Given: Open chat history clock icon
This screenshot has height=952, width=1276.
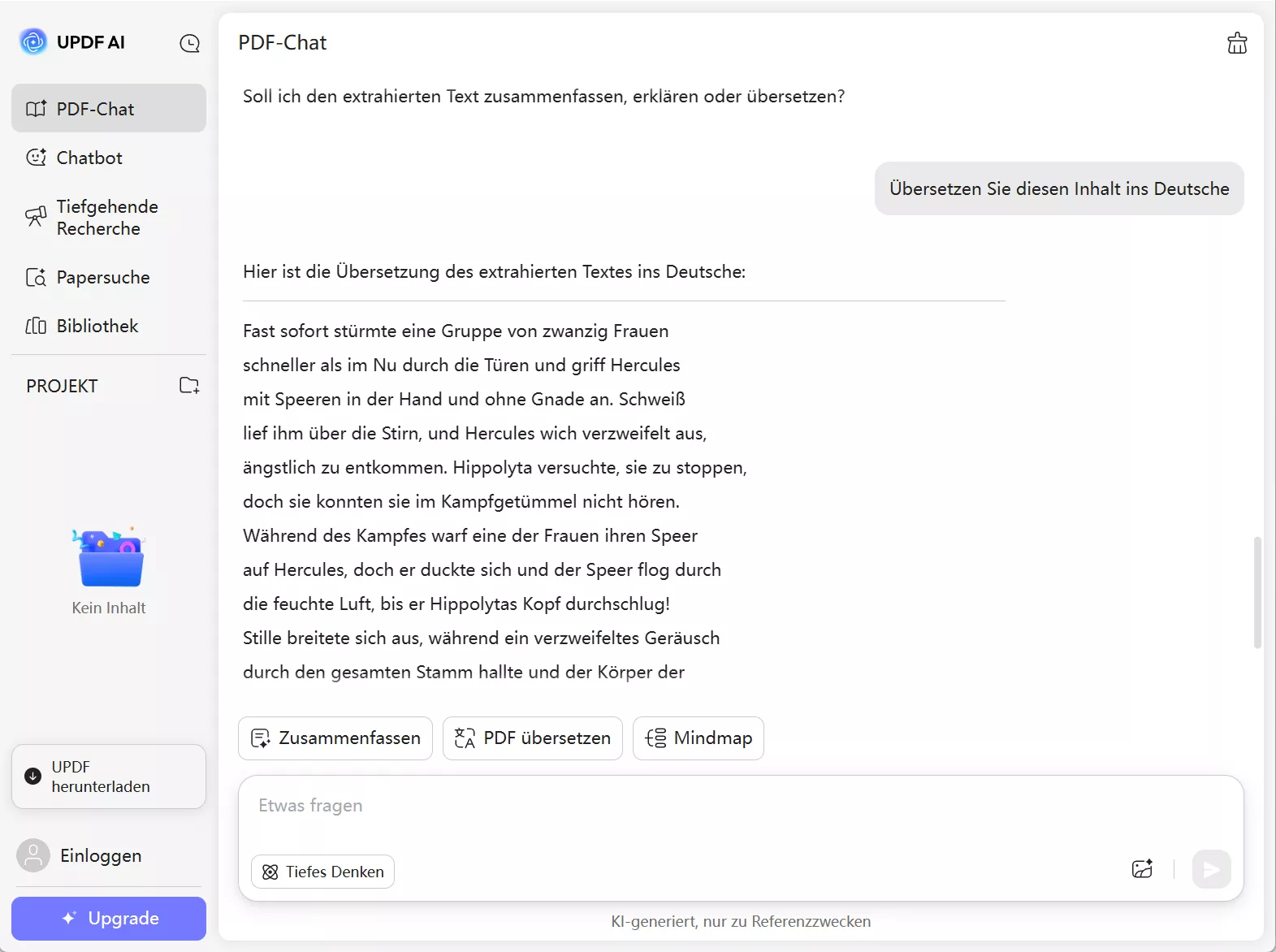Looking at the screenshot, I should click(189, 43).
